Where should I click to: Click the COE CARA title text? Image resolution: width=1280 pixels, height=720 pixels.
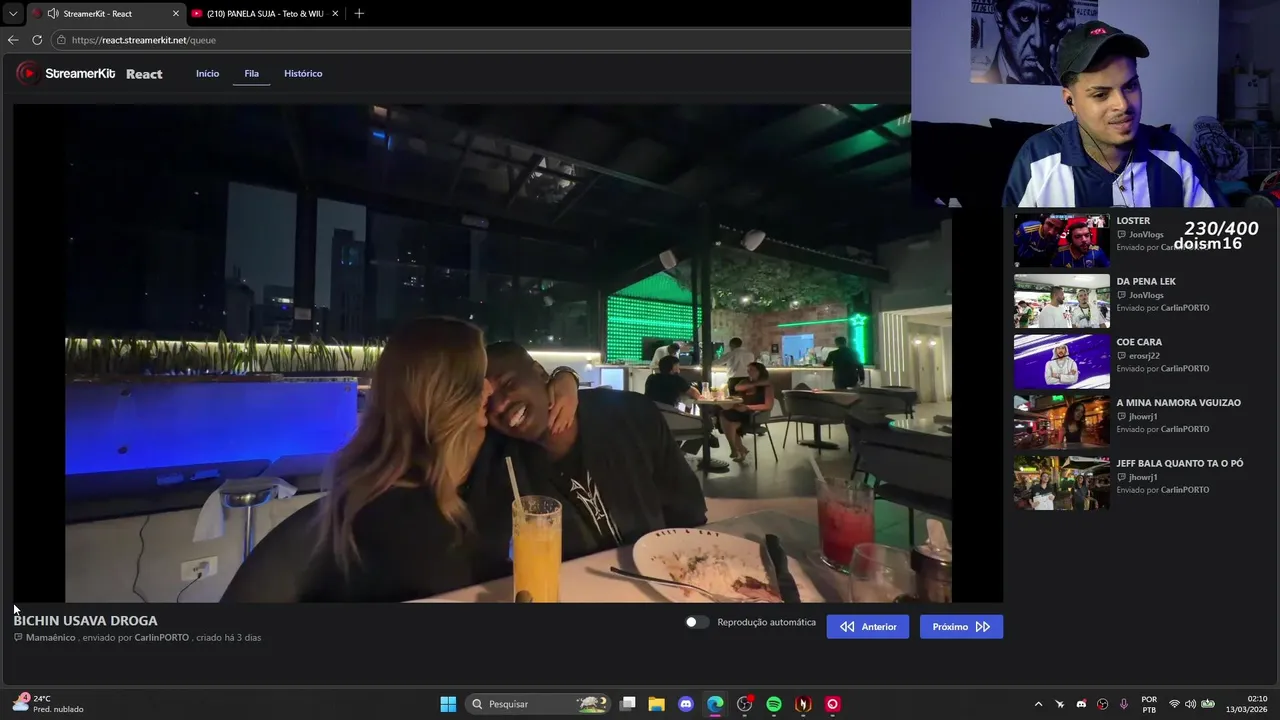[x=1139, y=342]
